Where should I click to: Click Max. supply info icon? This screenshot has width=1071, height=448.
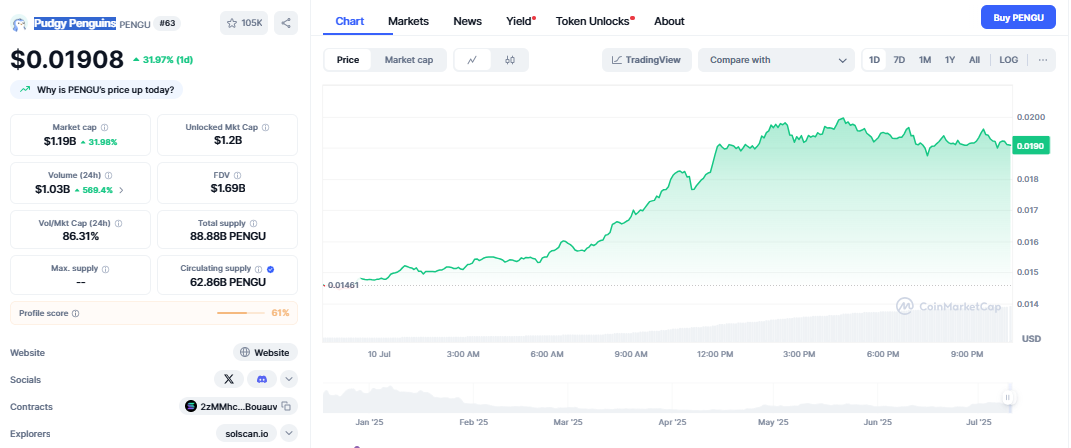coord(105,269)
